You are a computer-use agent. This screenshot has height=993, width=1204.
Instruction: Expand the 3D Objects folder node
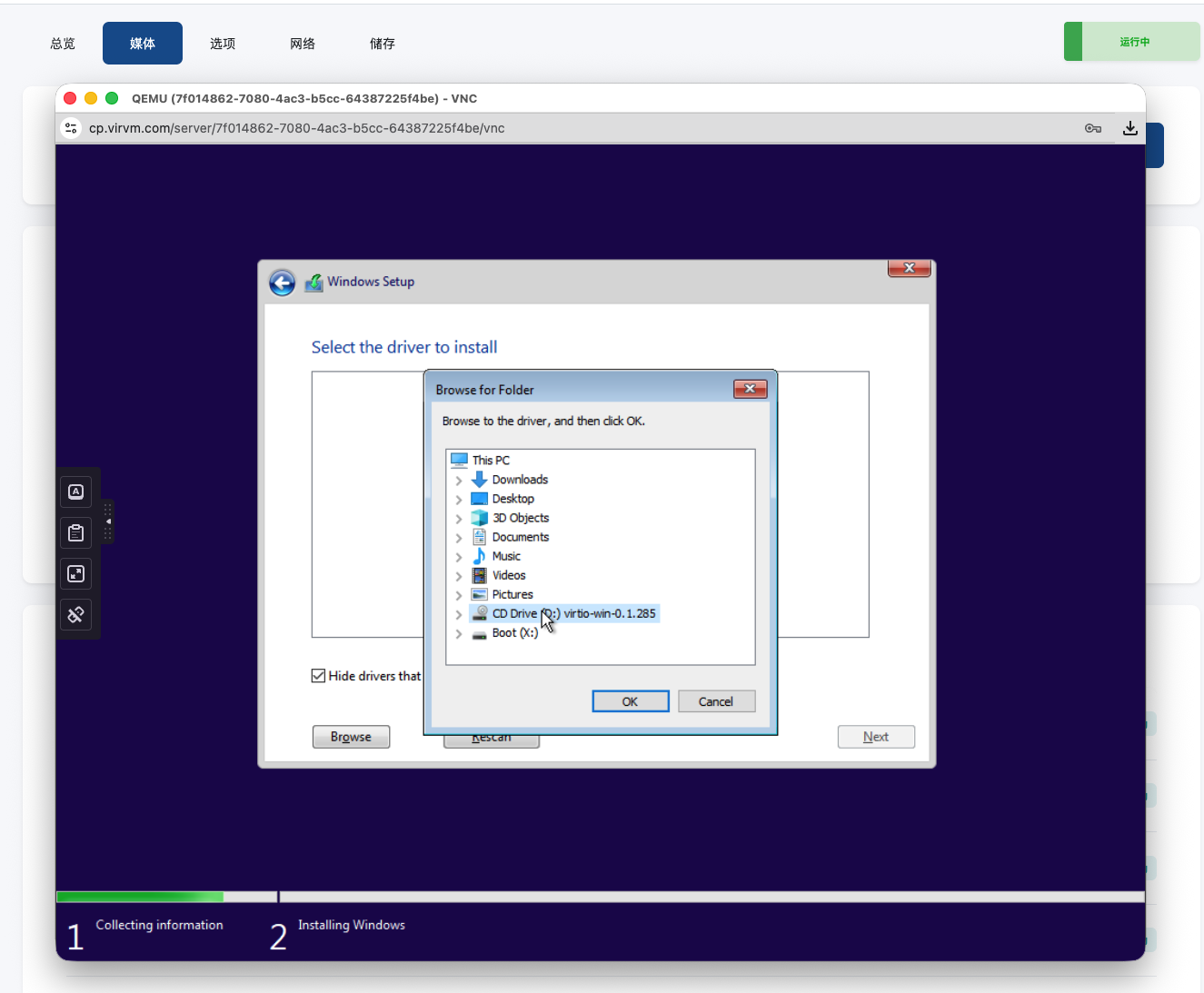point(459,519)
